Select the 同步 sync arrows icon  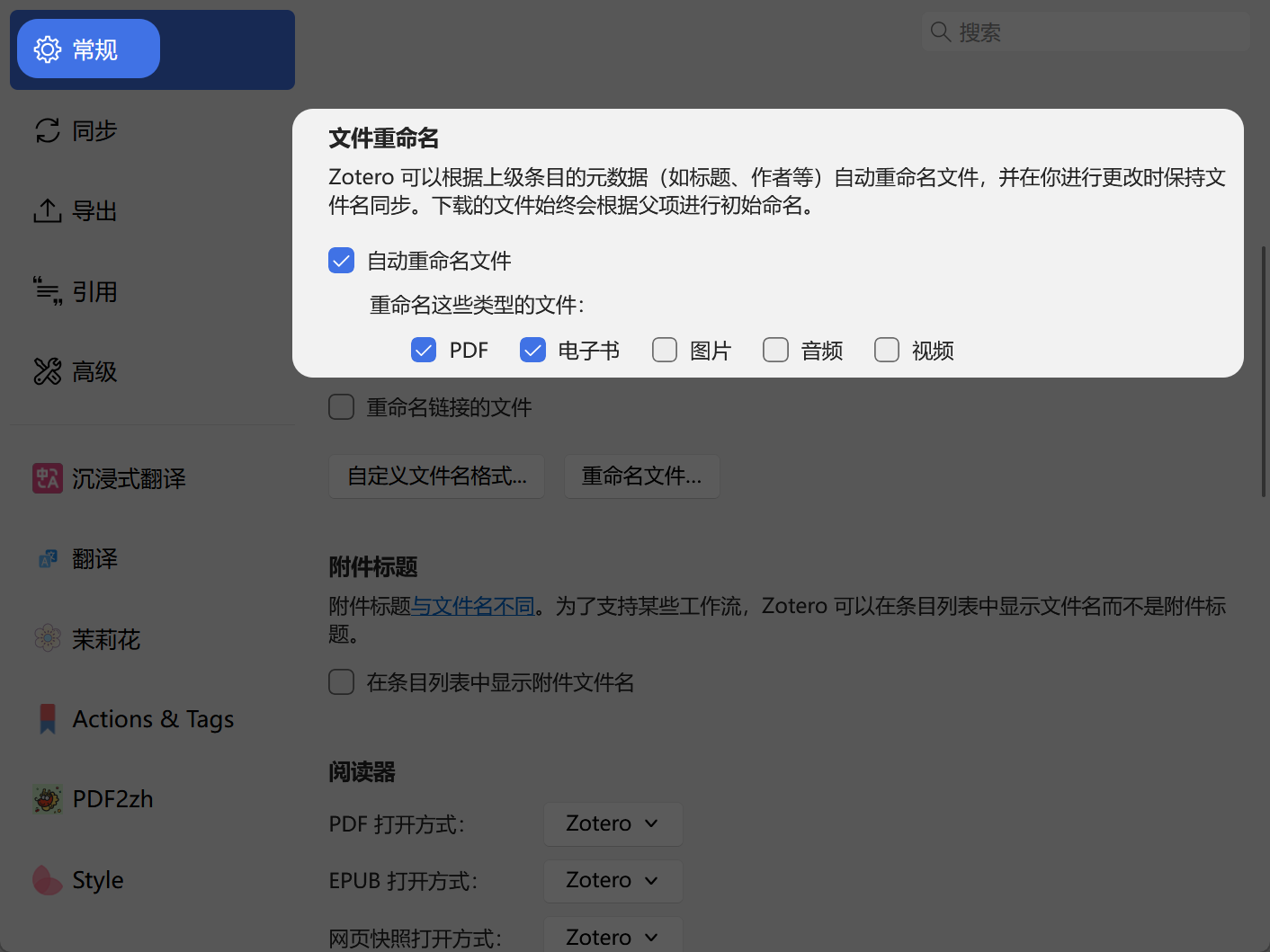click(47, 130)
